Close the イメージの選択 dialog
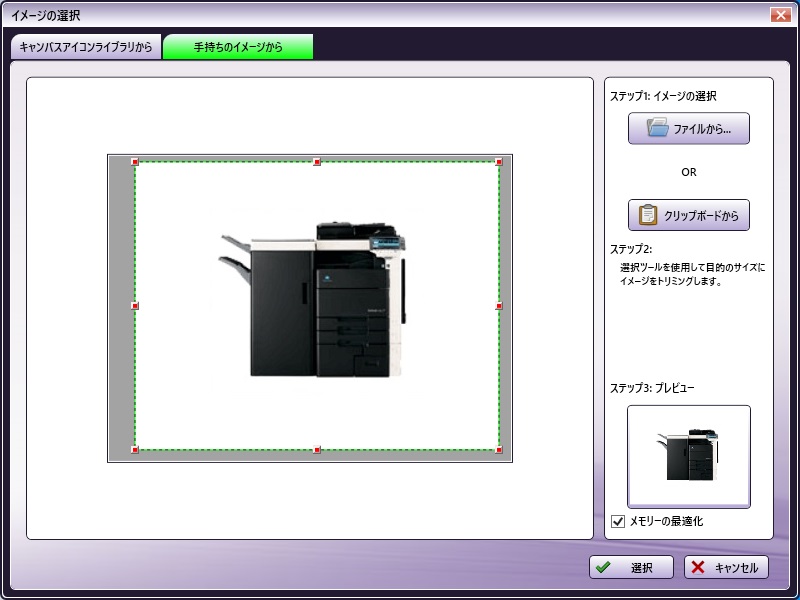 click(x=781, y=15)
